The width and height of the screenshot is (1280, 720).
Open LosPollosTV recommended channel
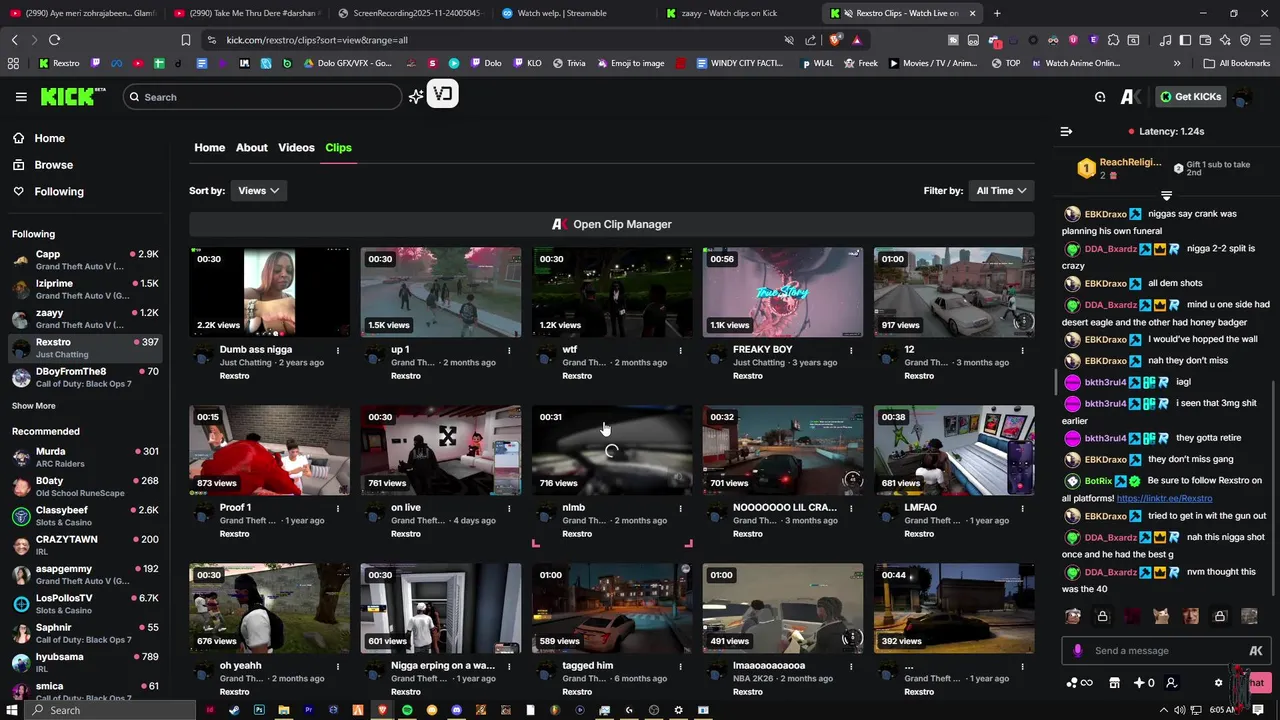click(x=85, y=604)
